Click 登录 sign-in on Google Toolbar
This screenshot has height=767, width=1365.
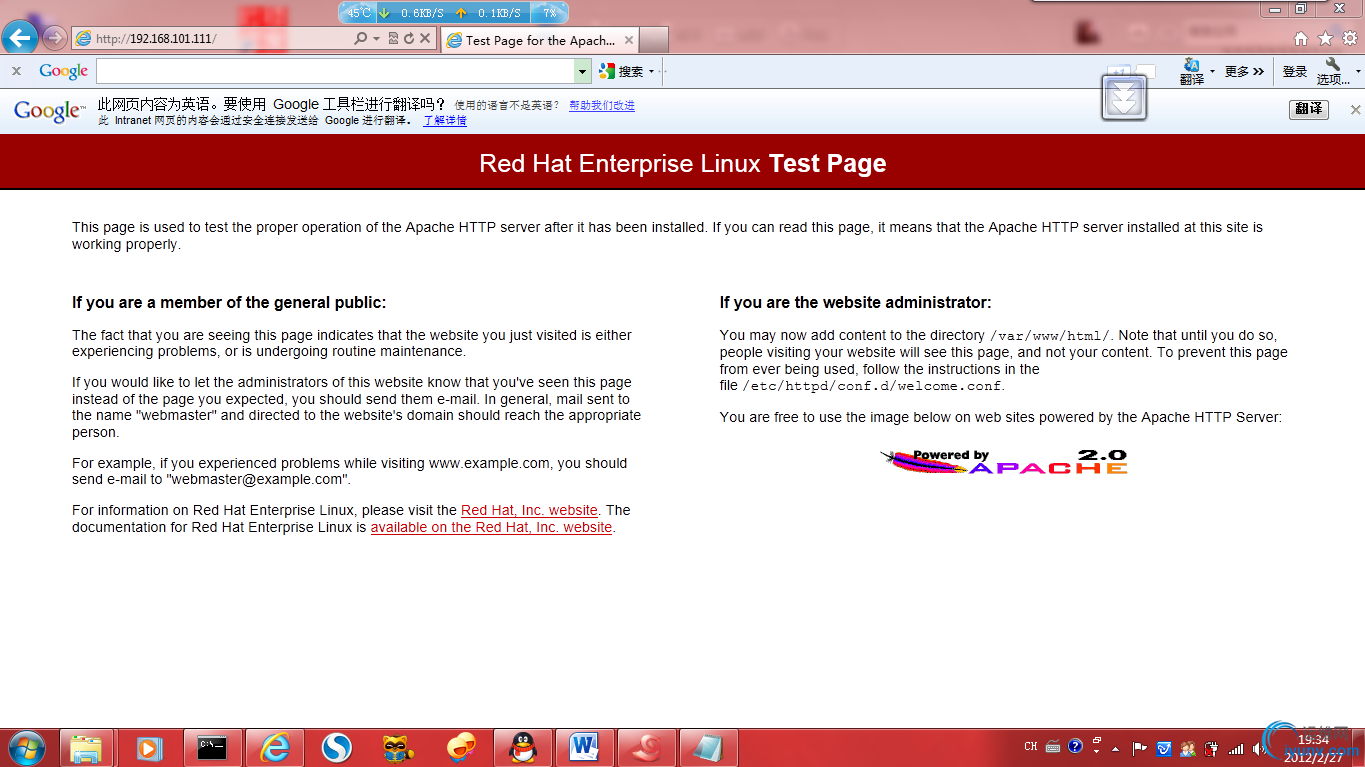coord(1295,71)
